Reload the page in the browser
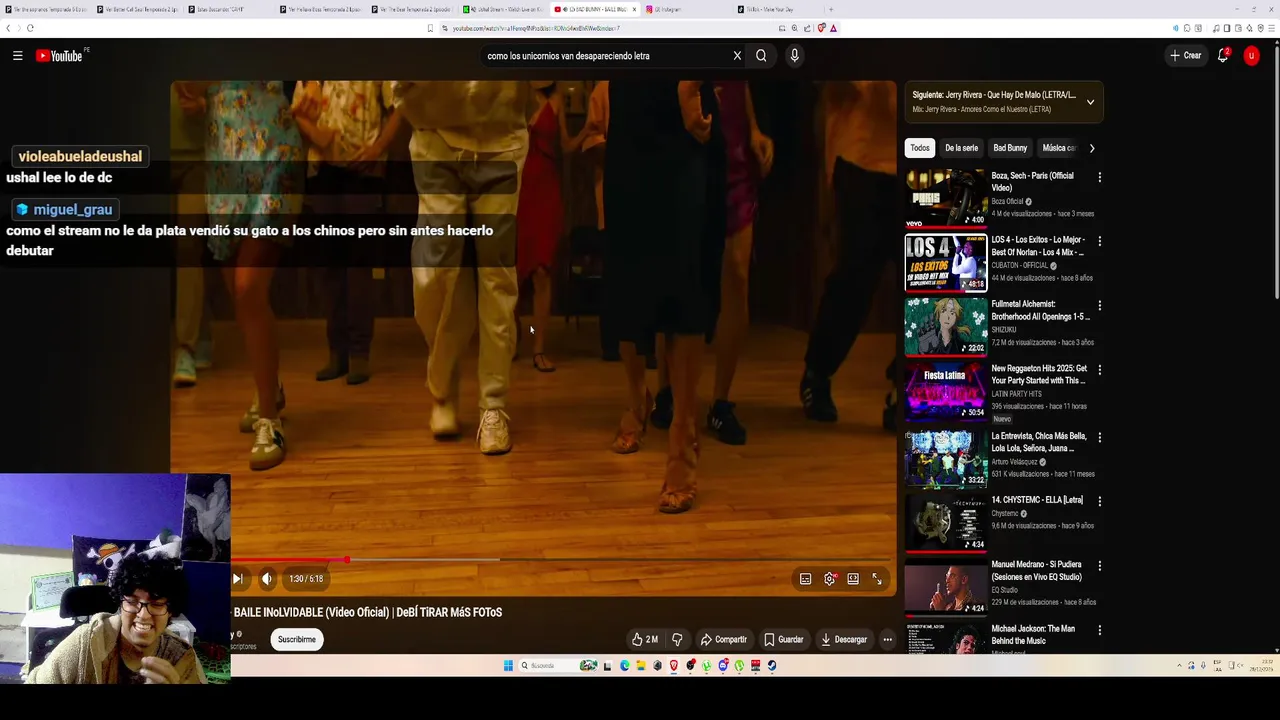This screenshot has width=1280, height=720. point(30,28)
